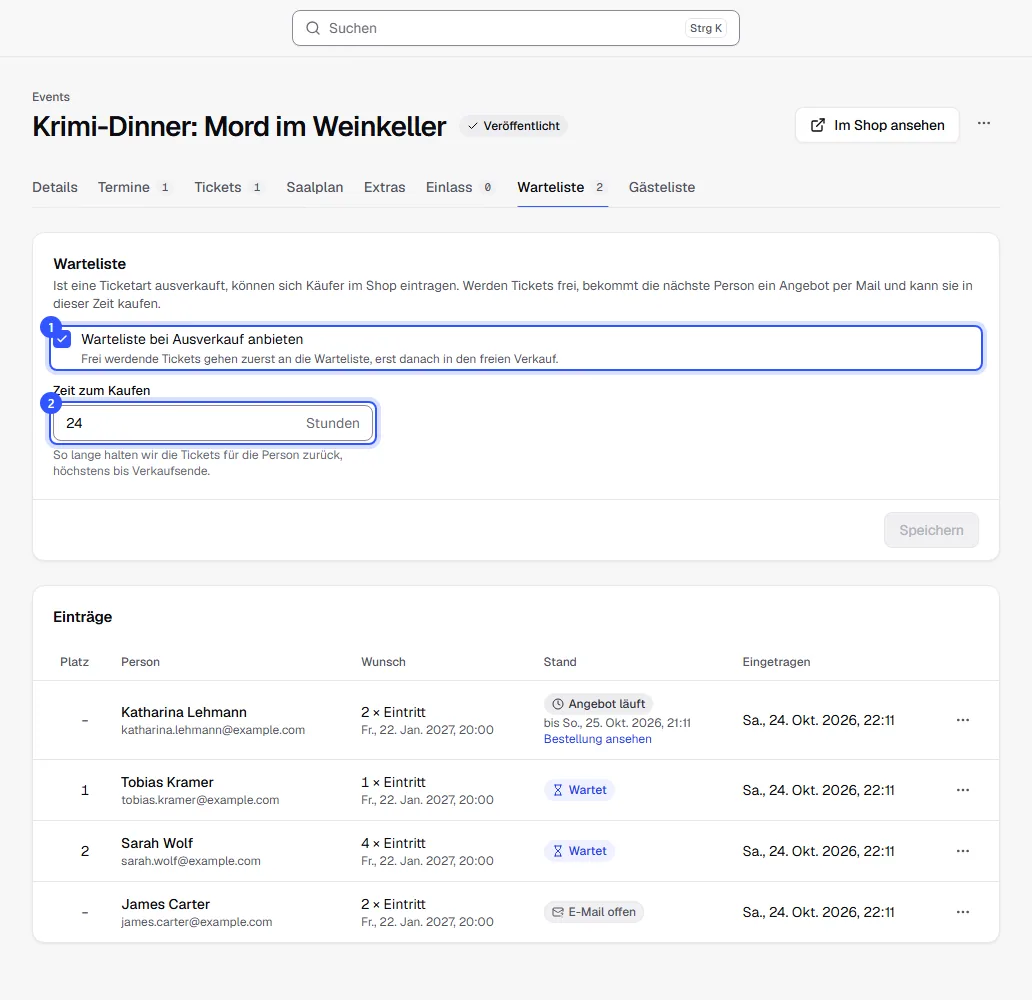Select the Saalplan tab

pos(315,188)
